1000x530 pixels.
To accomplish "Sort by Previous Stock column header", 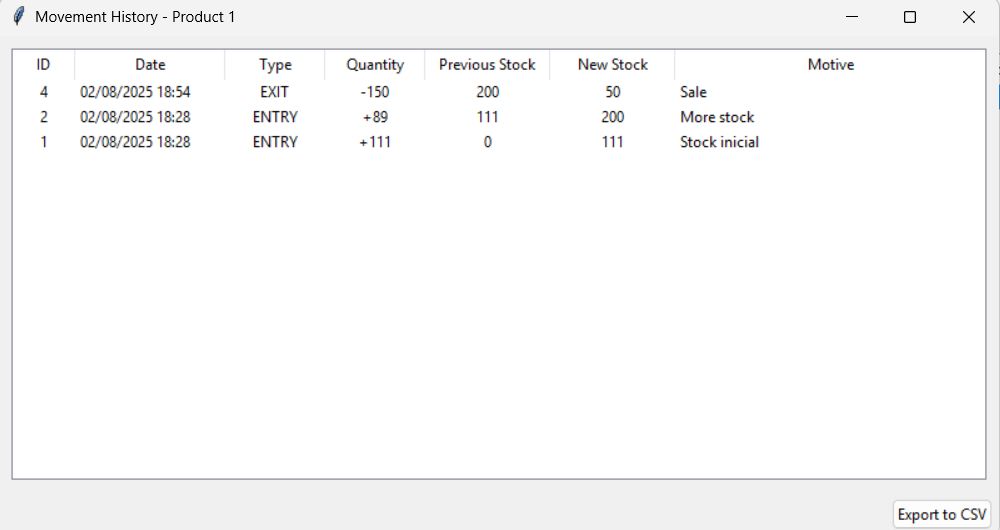I will [x=487, y=65].
